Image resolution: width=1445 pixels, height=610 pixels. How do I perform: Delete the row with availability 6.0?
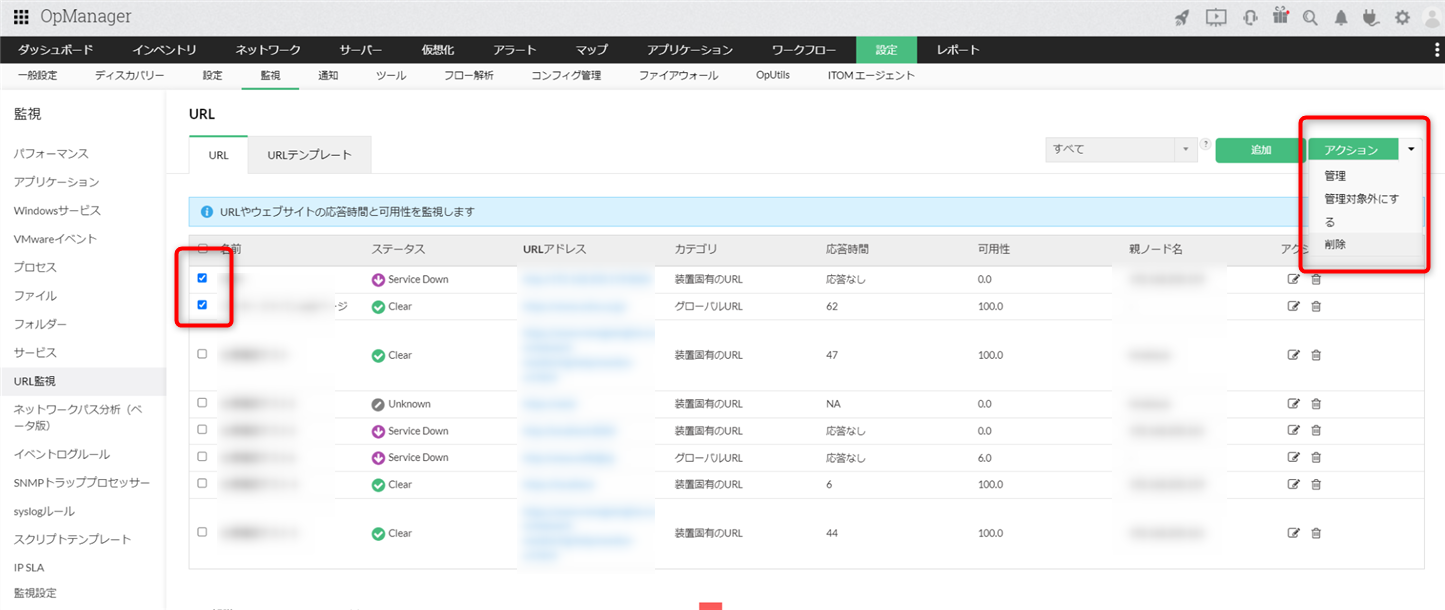(x=1316, y=457)
